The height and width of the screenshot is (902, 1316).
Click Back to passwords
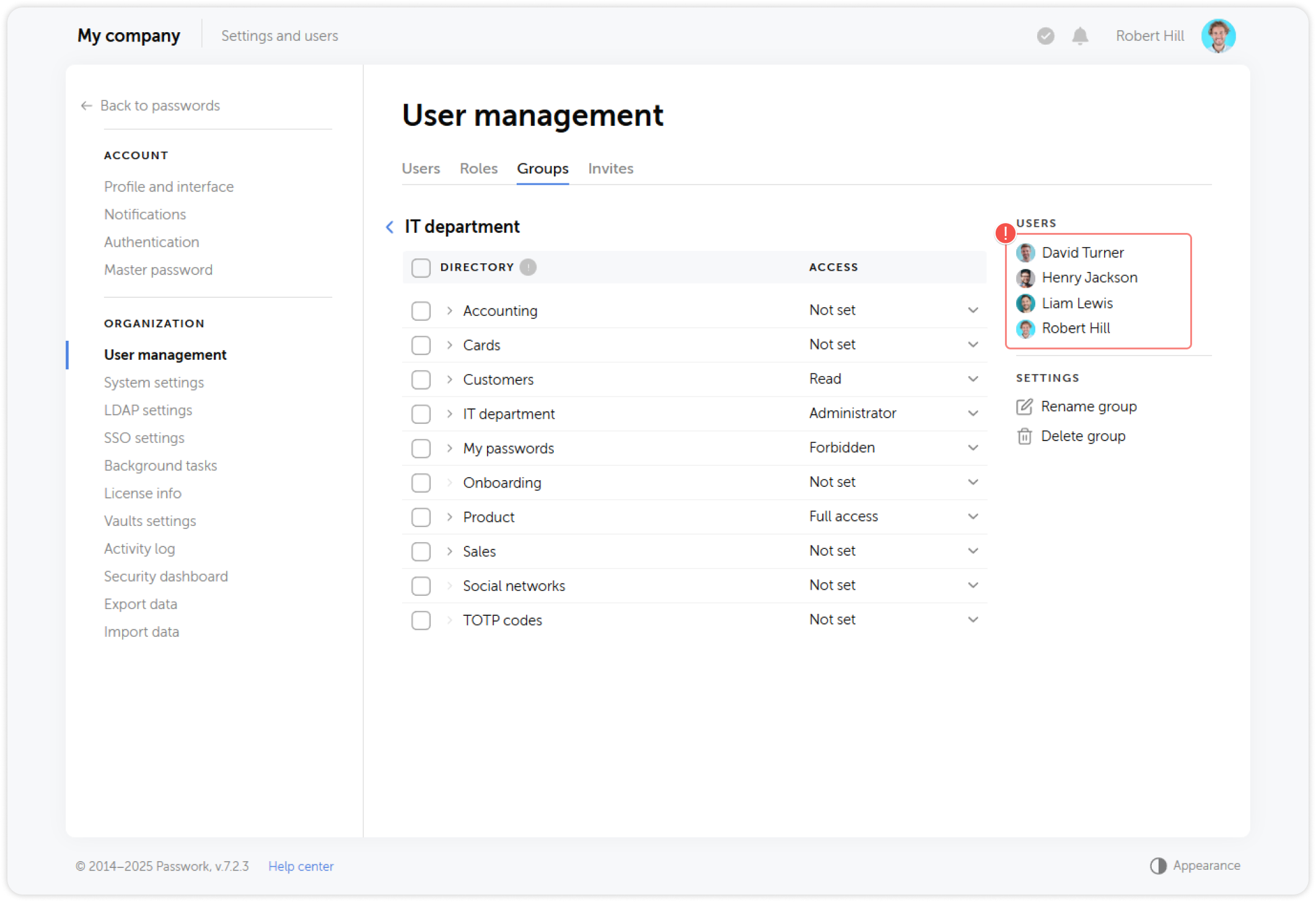coord(159,105)
